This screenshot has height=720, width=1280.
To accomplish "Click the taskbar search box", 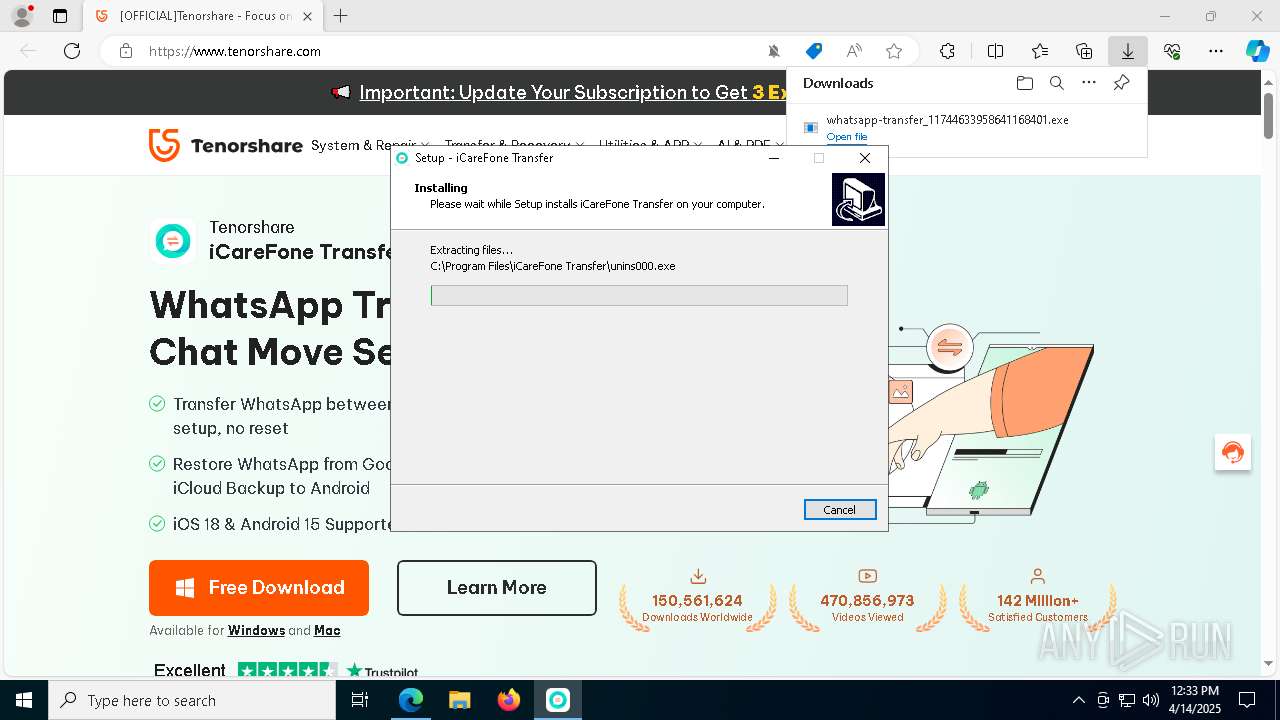I will tap(192, 700).
